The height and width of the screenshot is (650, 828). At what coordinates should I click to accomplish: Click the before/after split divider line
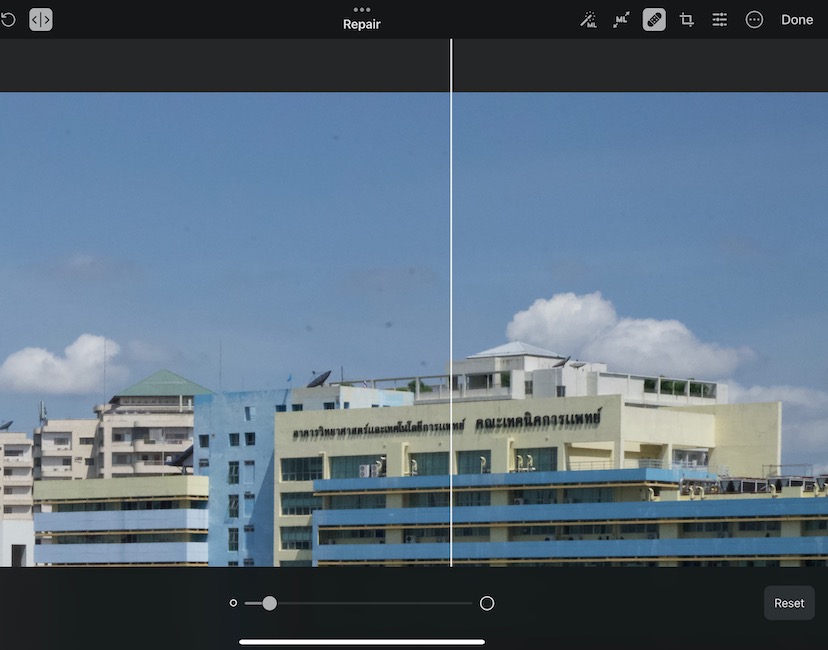click(x=451, y=303)
